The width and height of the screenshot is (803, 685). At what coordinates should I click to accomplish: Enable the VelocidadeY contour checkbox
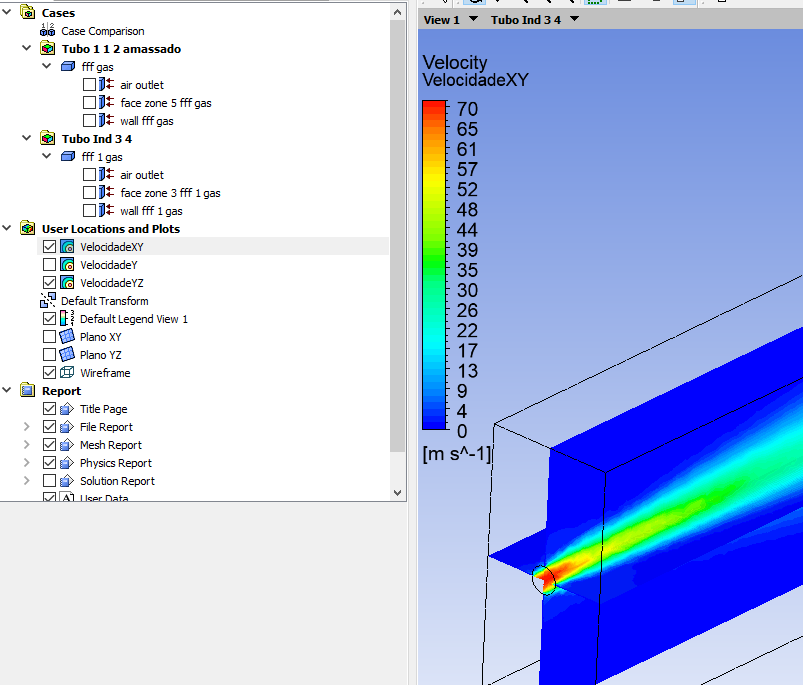point(49,265)
